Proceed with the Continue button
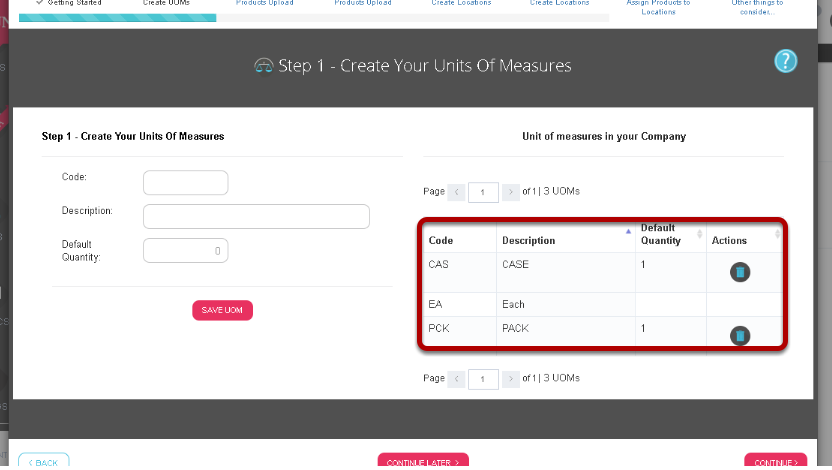This screenshot has height=470, width=832. pos(776,462)
